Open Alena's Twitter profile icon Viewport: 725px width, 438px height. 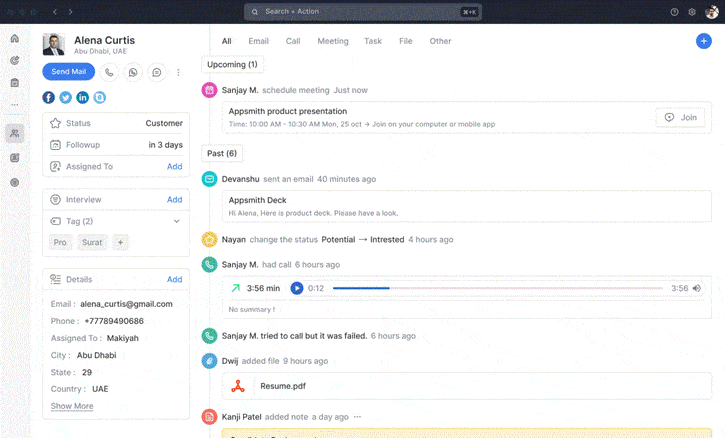coord(66,97)
